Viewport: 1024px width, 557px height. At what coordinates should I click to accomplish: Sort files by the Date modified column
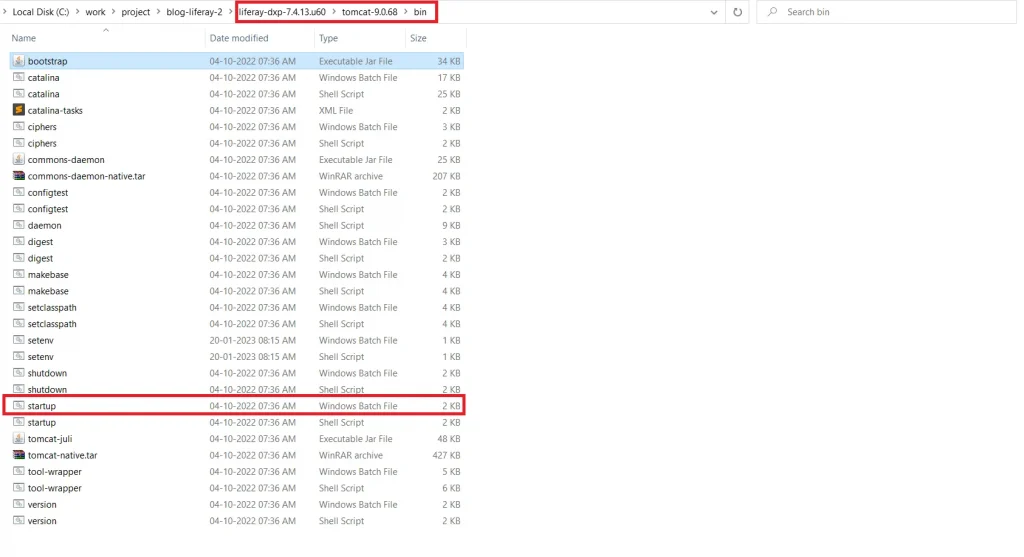coord(239,38)
